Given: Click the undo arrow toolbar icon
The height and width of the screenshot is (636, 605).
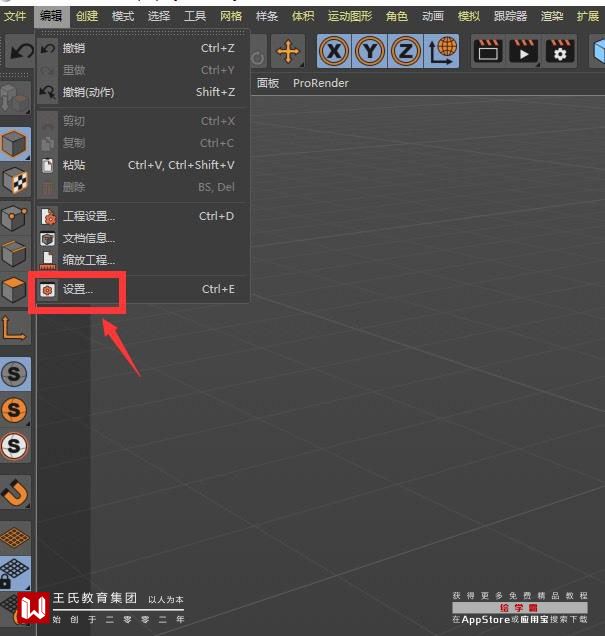Looking at the screenshot, I should 20,51.
